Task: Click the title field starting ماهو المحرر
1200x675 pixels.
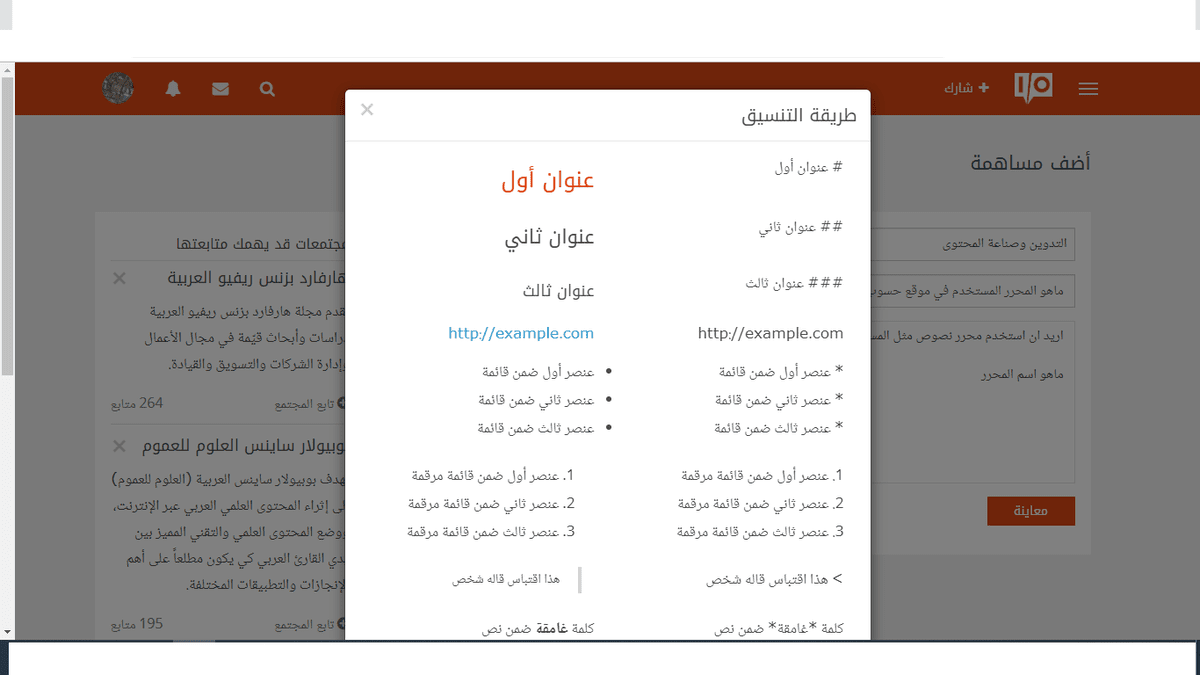Action: click(972, 292)
